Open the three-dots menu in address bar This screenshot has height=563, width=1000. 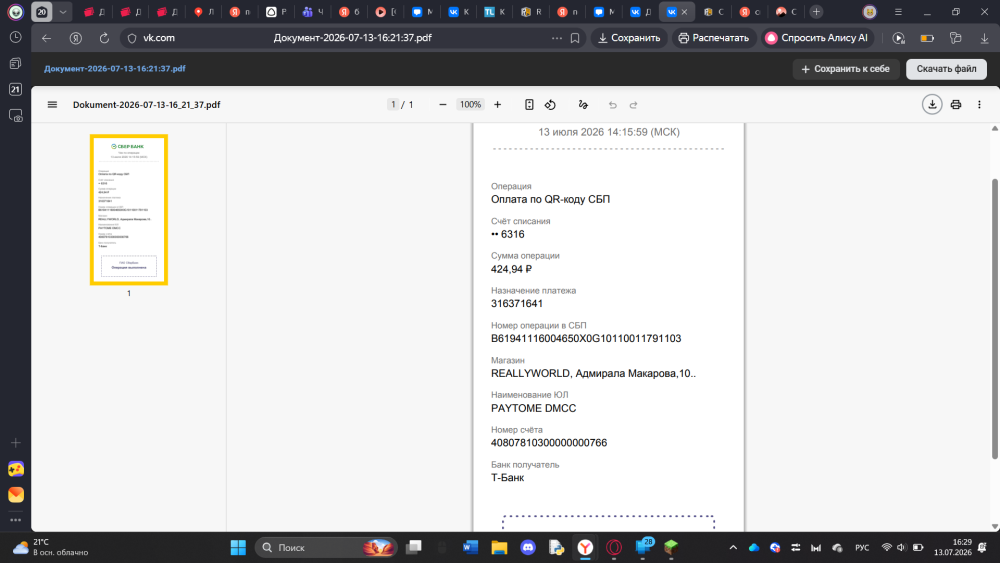point(557,38)
